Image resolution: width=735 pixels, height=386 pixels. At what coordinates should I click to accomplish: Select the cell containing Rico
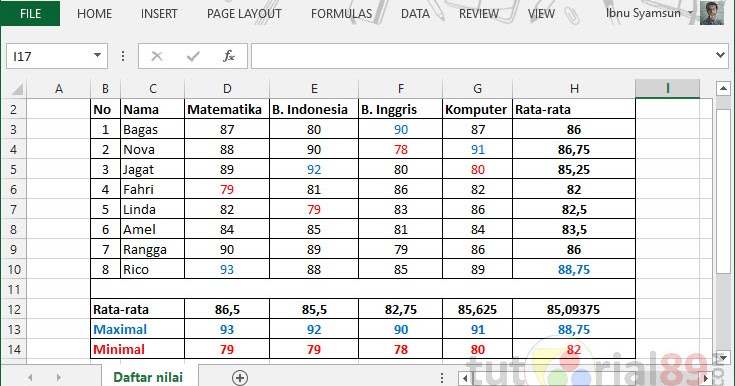152,269
